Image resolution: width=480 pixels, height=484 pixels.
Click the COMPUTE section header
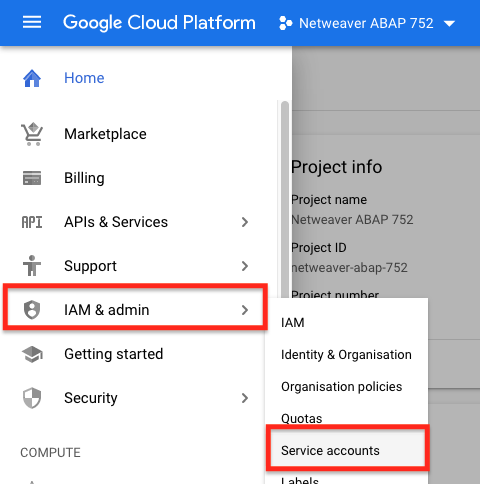pyautogui.click(x=50, y=453)
